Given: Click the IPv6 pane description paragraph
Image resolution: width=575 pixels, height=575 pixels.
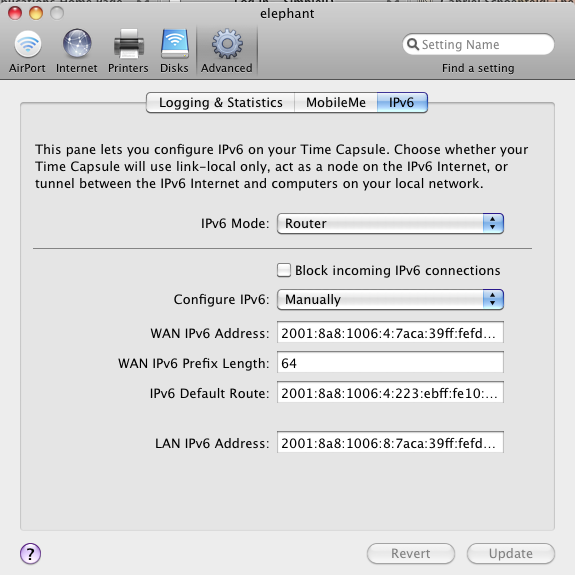Looking at the screenshot, I should tap(282, 166).
